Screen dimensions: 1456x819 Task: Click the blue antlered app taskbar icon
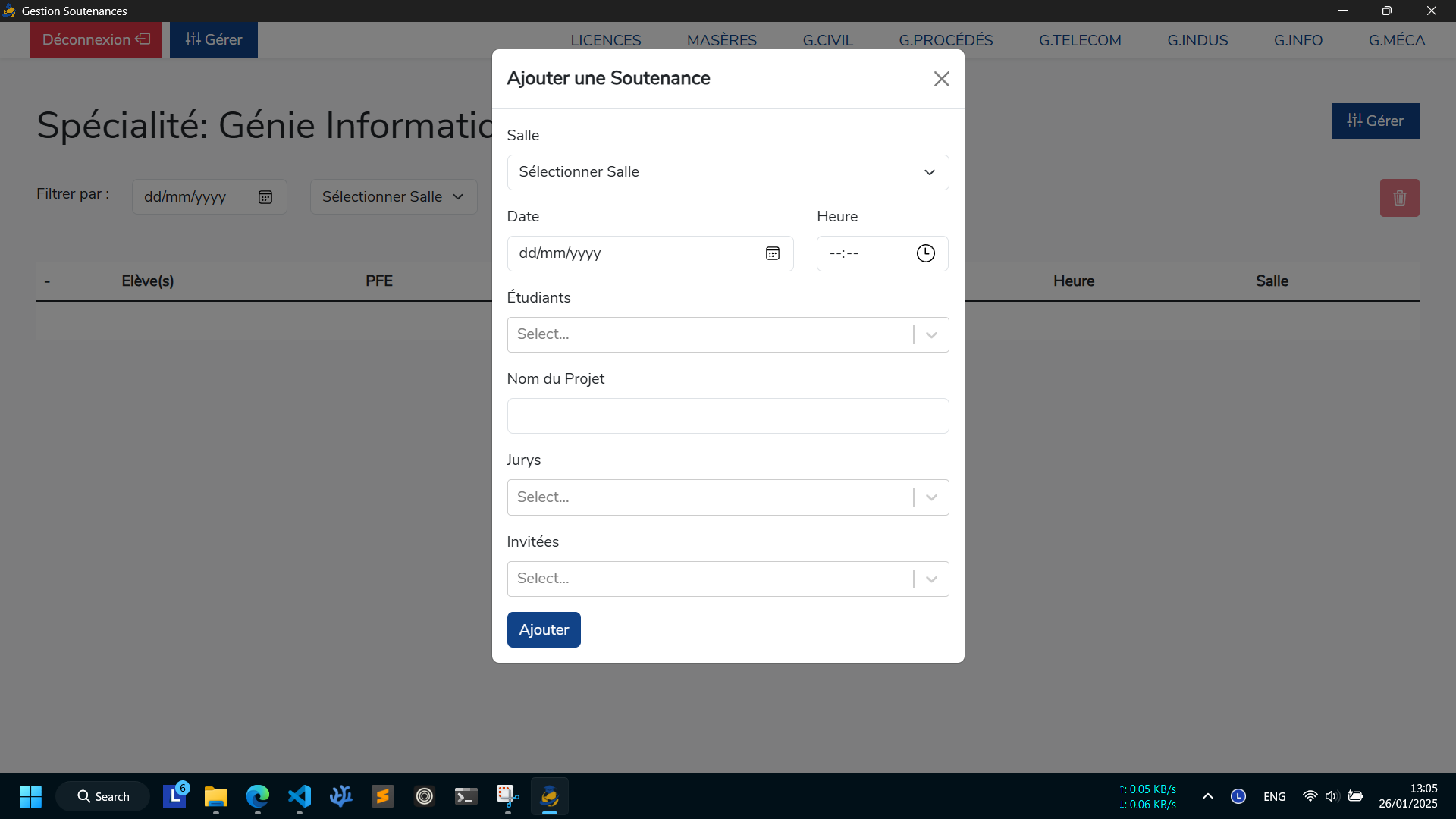pos(341,796)
